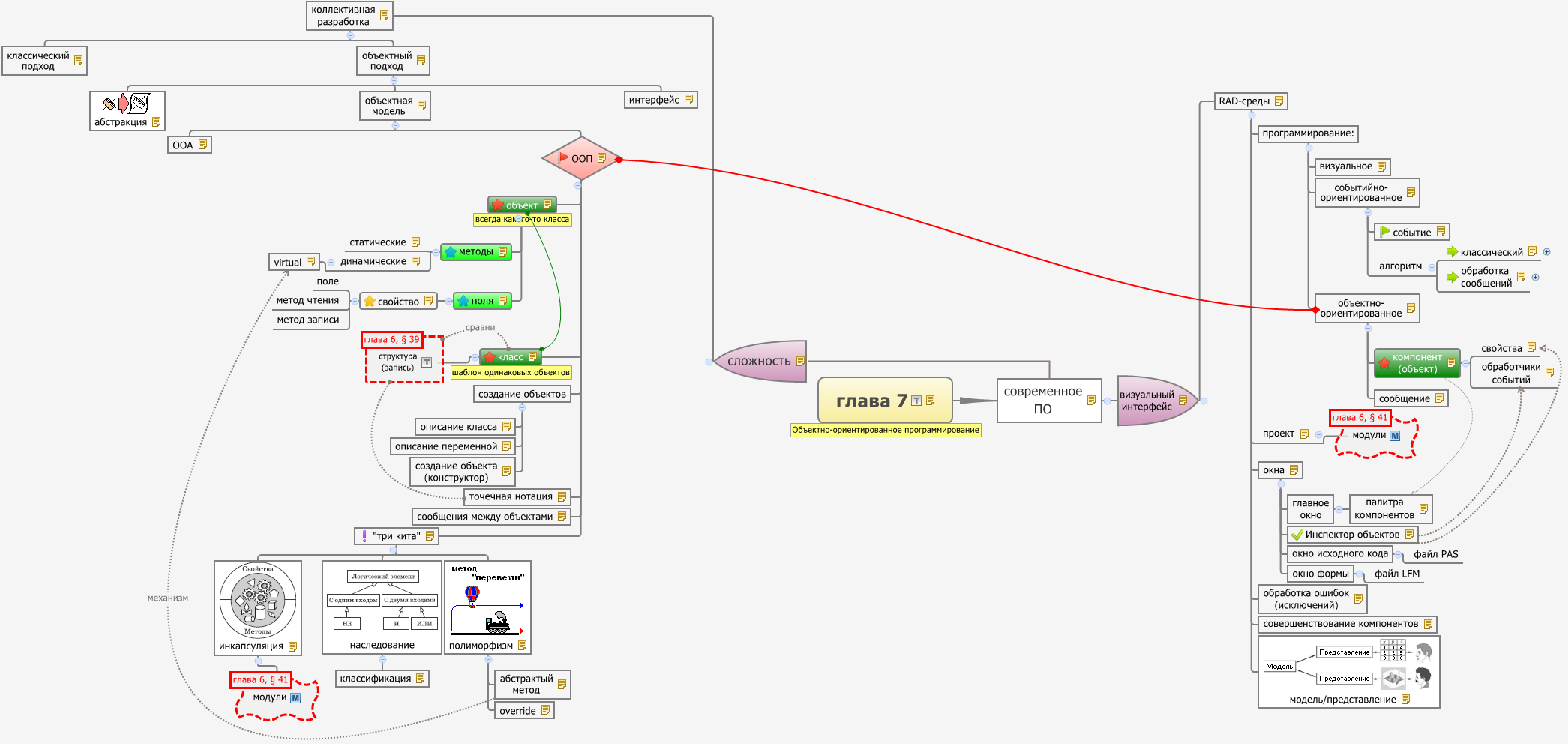Image resolution: width=1568 pixels, height=744 pixels.
Task: Click the инкапсуляция diagram image
Action: pyautogui.click(x=257, y=600)
